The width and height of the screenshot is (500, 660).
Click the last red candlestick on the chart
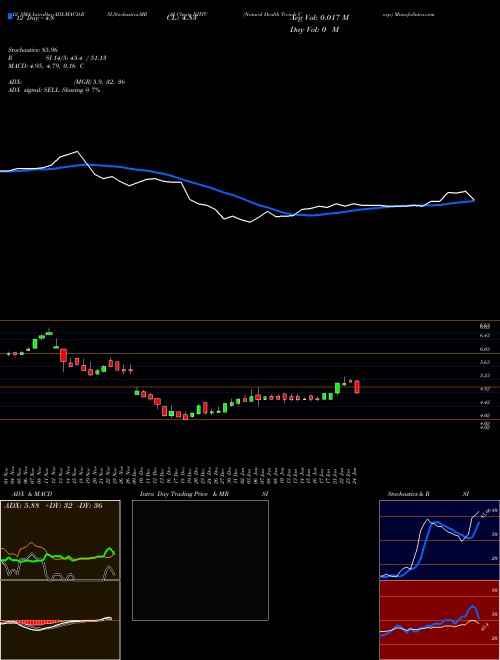(x=357, y=387)
